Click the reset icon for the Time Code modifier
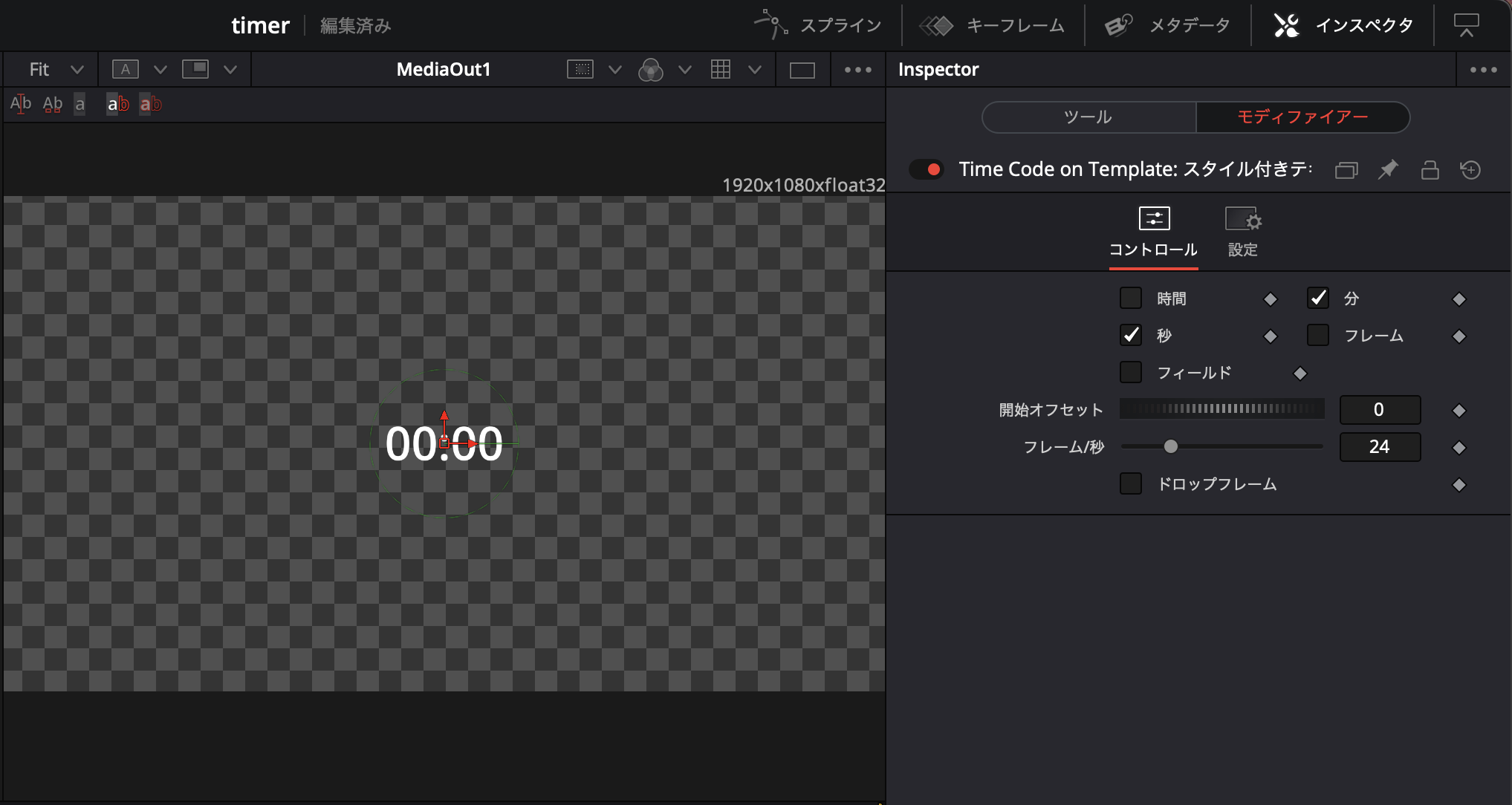The width and height of the screenshot is (1512, 805). tap(1470, 169)
